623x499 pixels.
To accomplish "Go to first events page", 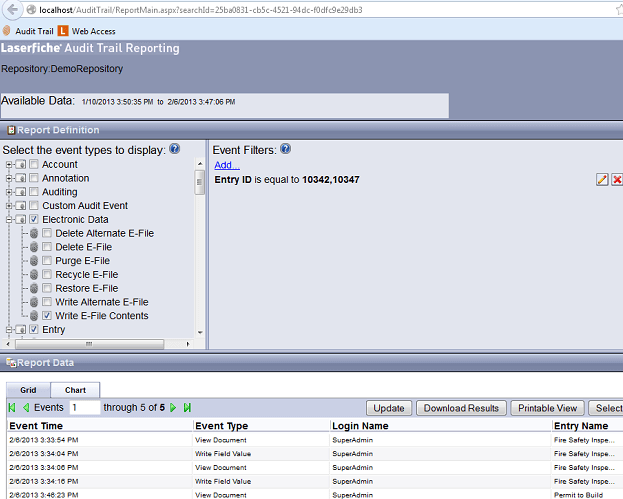I will pos(12,408).
